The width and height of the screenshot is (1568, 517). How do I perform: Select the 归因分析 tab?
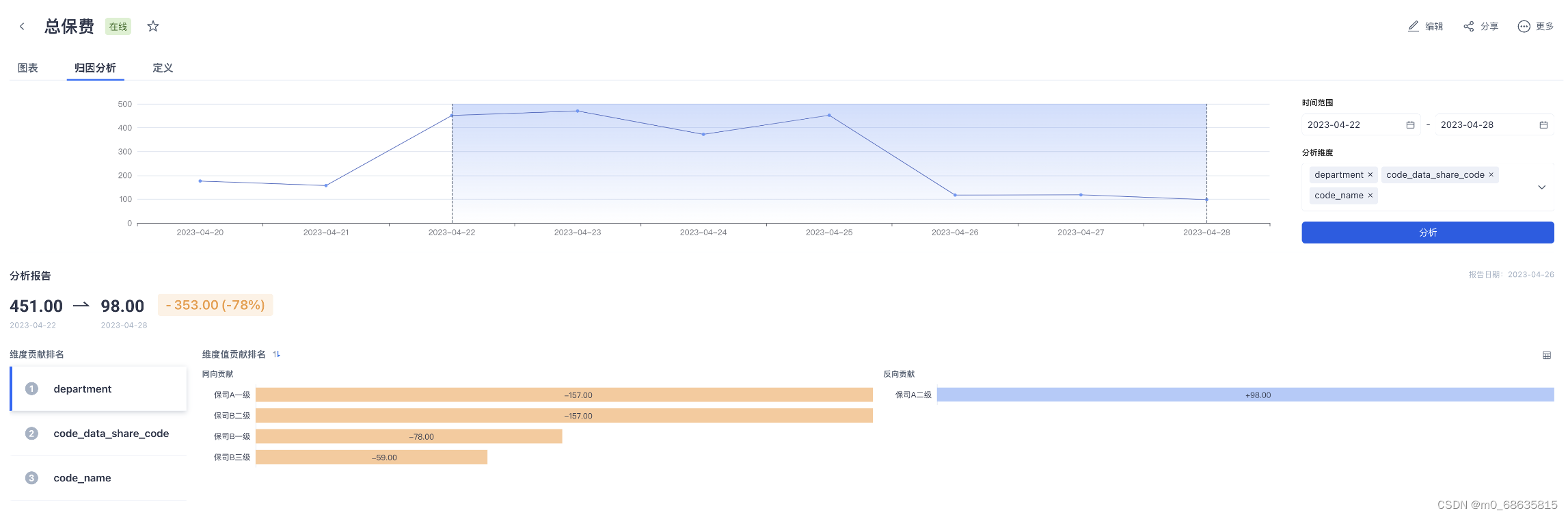(95, 68)
